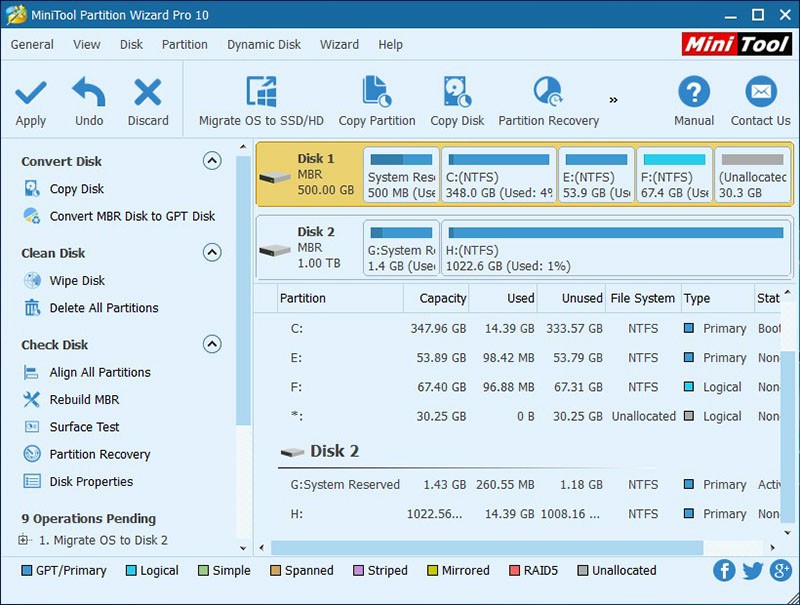The height and width of the screenshot is (605, 800).
Task: Open the Dynamic Disk menu
Action: (264, 45)
